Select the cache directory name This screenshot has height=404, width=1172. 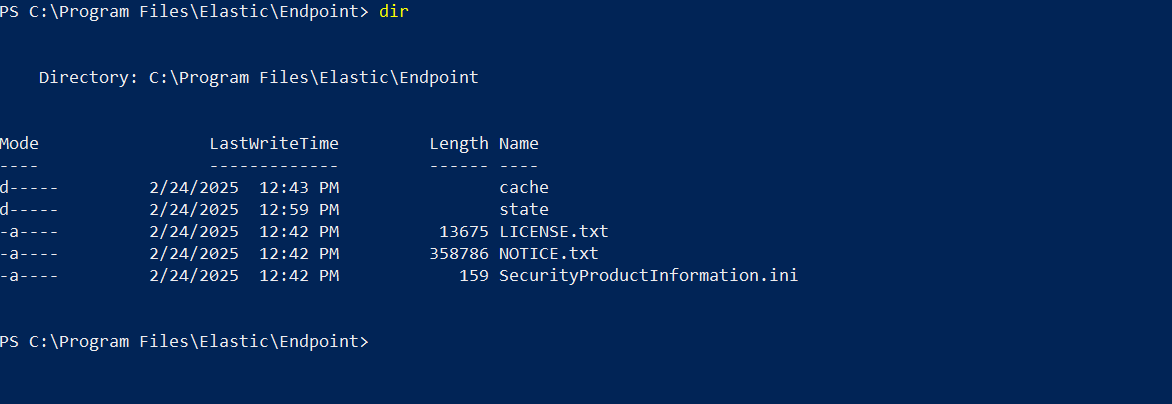pos(524,187)
